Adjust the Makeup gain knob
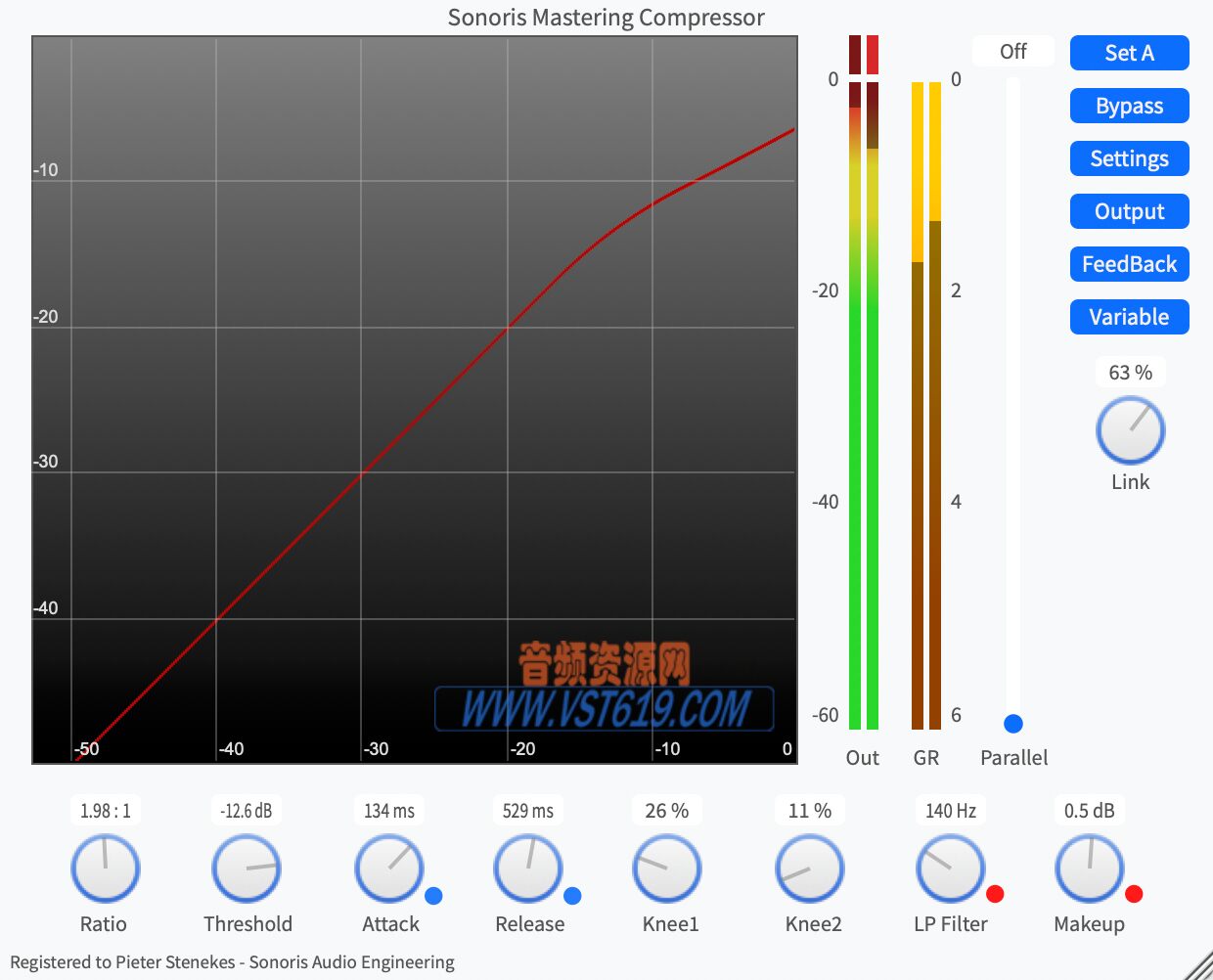Screen dimensions: 1213x980 pos(1089,868)
